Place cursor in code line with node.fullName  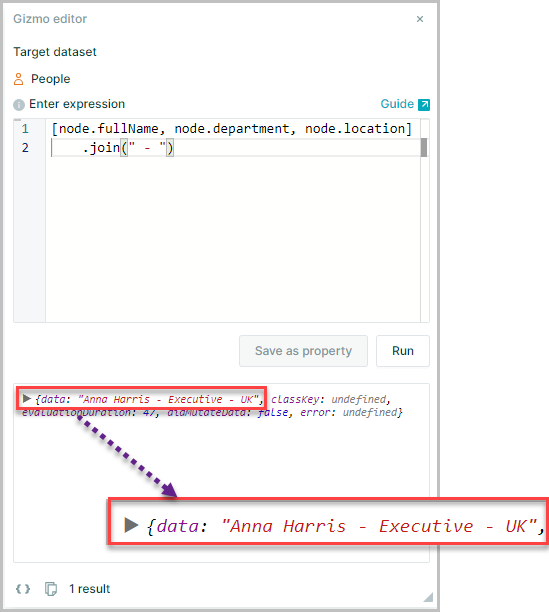[x=231, y=128]
